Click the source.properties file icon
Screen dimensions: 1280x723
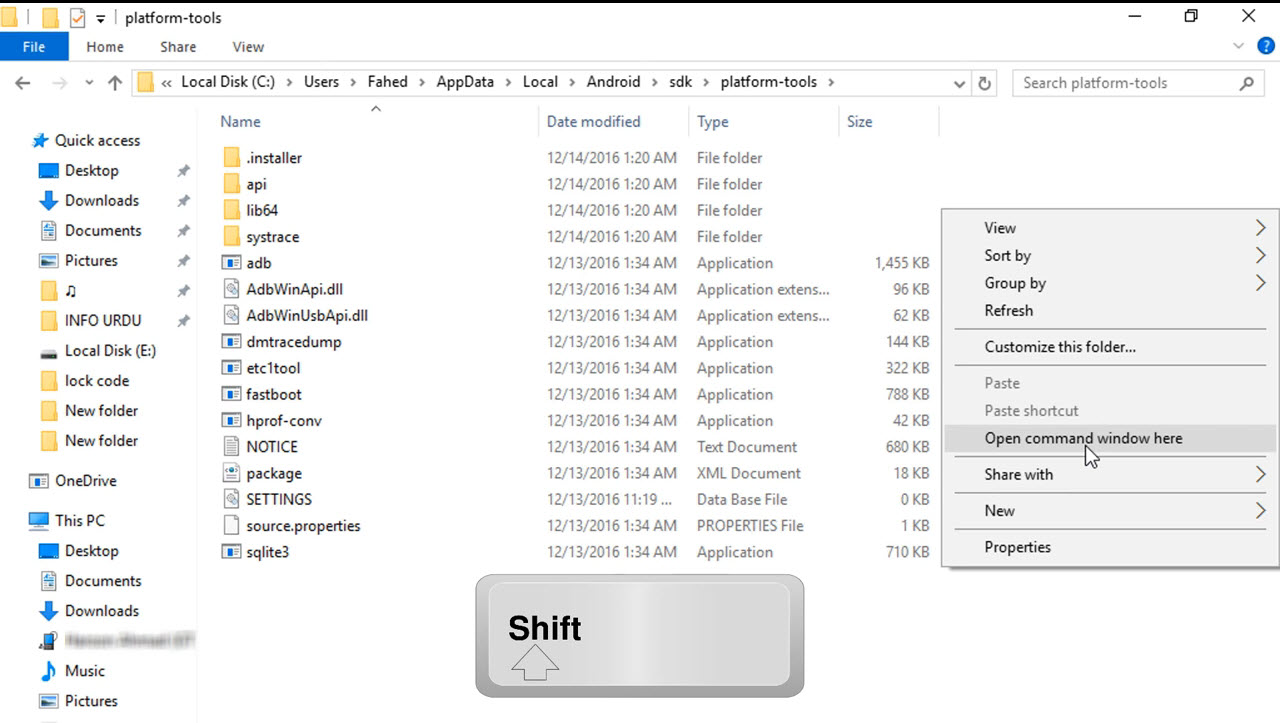coord(231,526)
